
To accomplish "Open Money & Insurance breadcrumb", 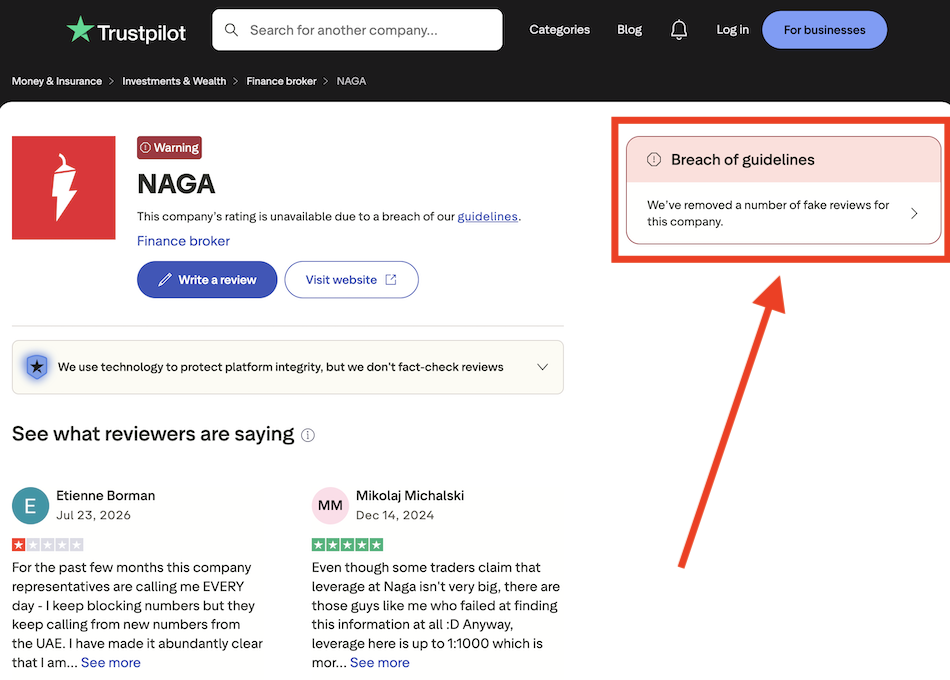I will pos(57,81).
